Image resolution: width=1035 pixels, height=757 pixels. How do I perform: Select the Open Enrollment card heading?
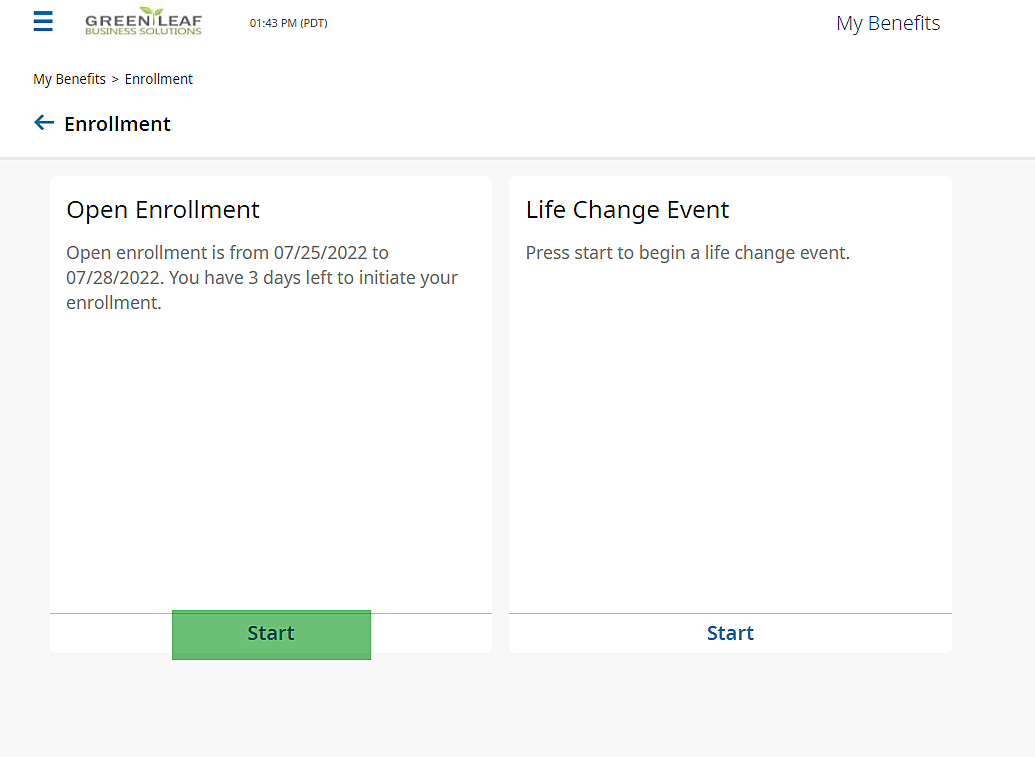pos(163,210)
